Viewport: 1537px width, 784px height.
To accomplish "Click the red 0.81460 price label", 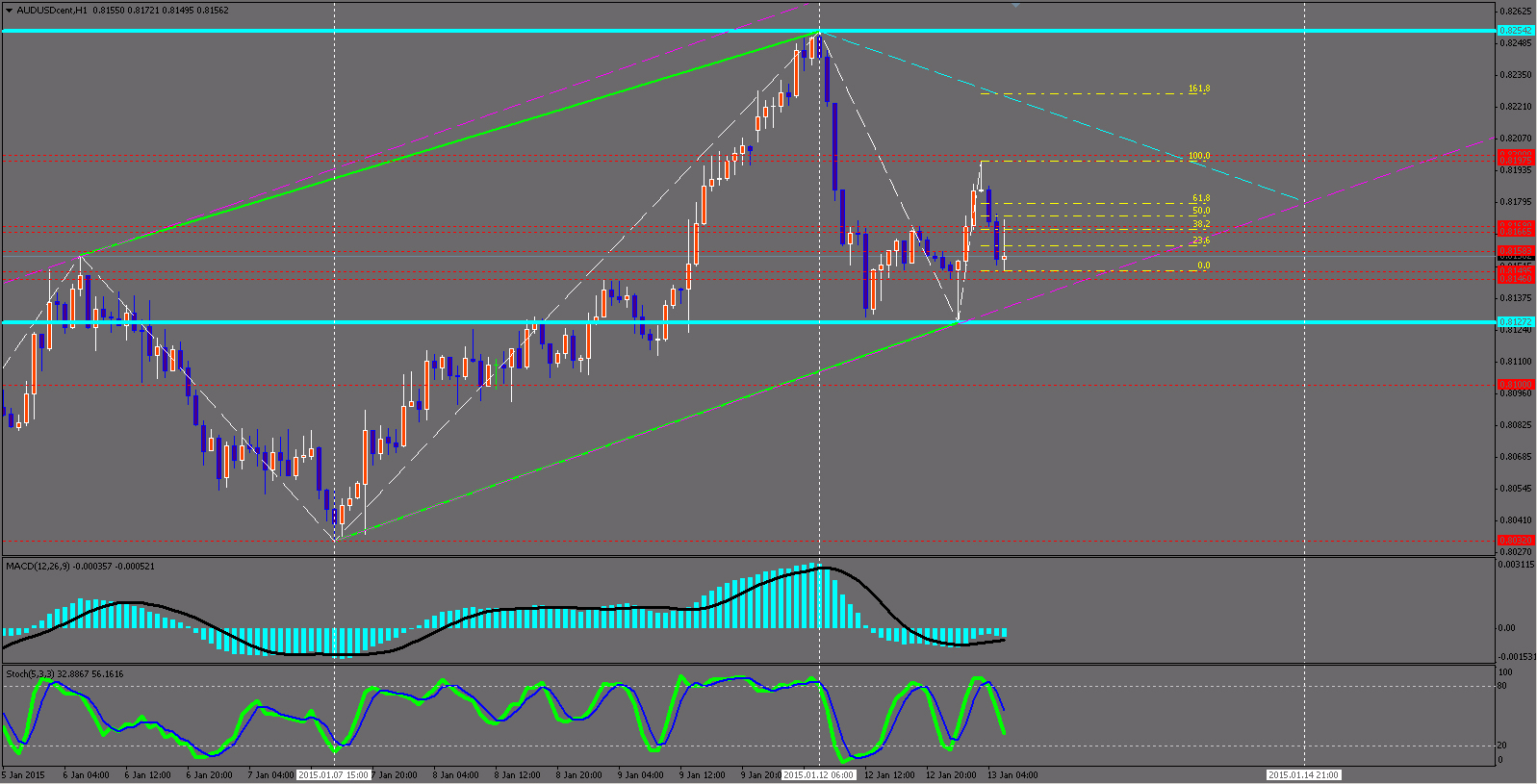I will tap(1516, 278).
